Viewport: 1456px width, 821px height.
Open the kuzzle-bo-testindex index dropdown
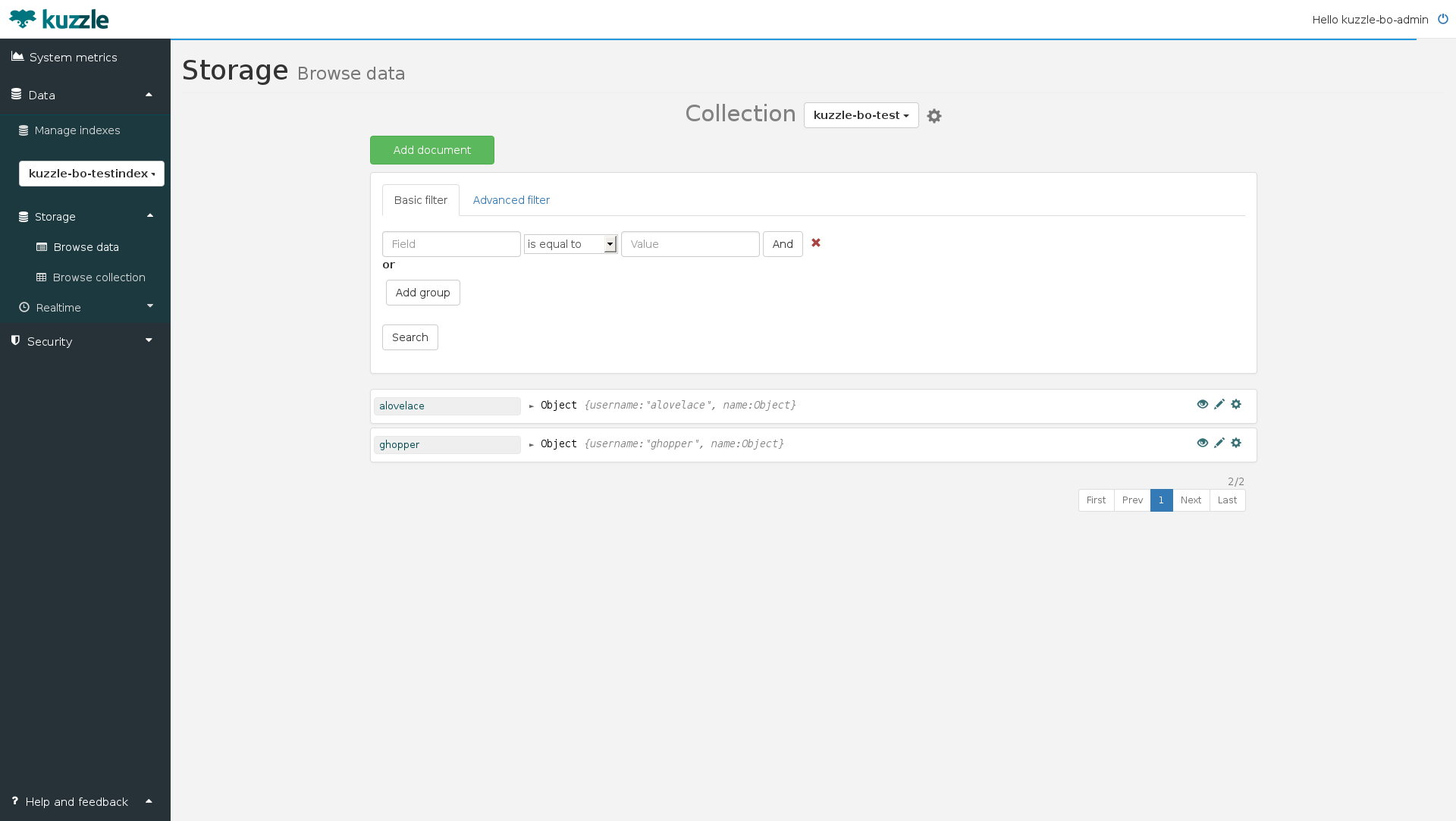92,174
